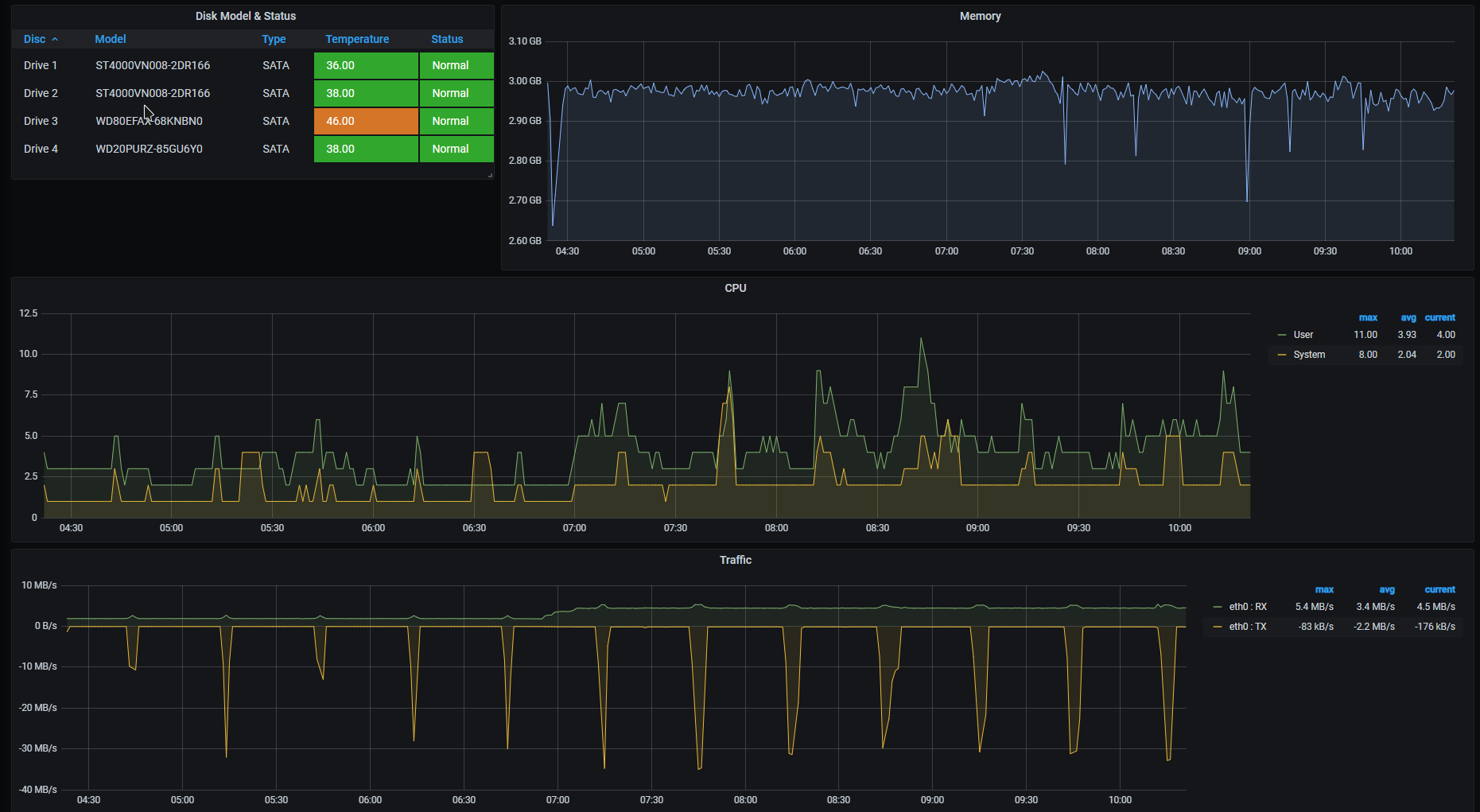Viewport: 1480px width, 812px height.
Task: Open the Memory panel title menu
Action: [x=980, y=16]
